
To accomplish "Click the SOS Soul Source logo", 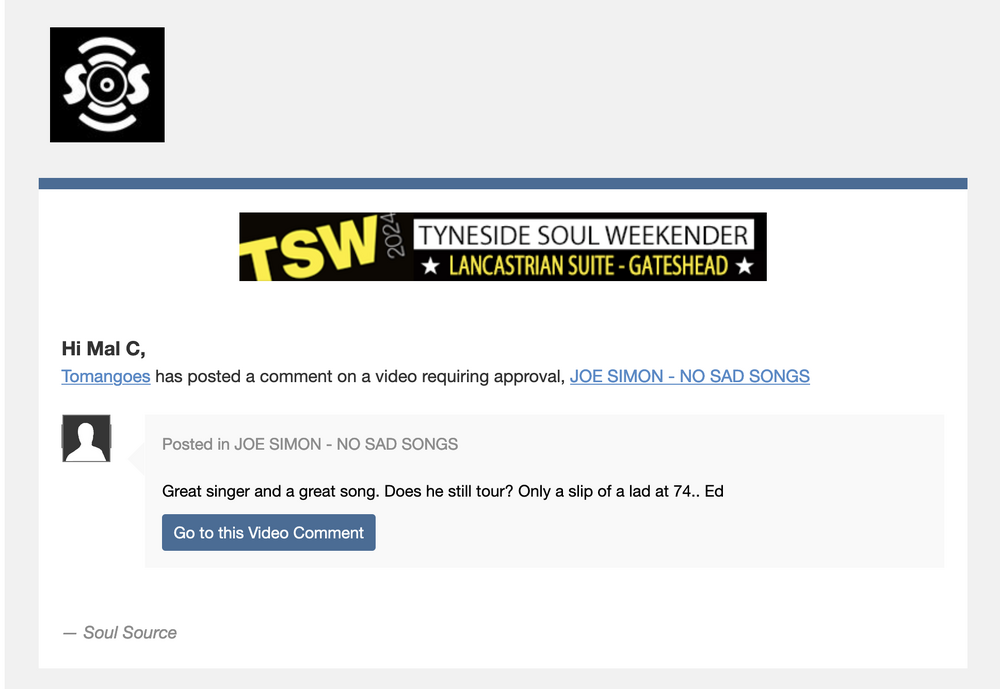I will point(107,84).
